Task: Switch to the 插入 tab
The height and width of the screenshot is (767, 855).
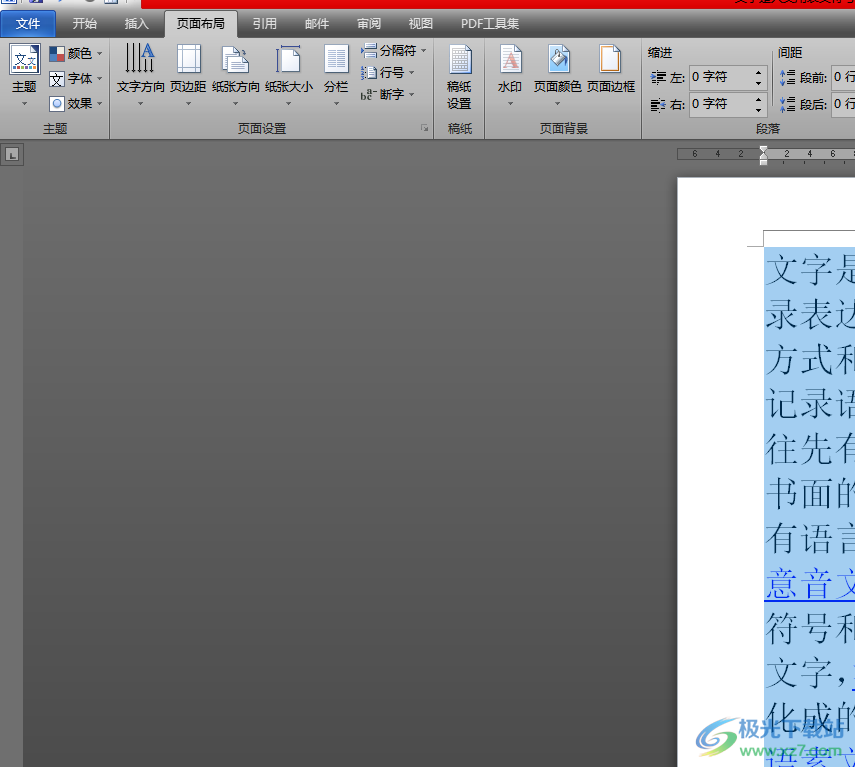Action: 136,23
